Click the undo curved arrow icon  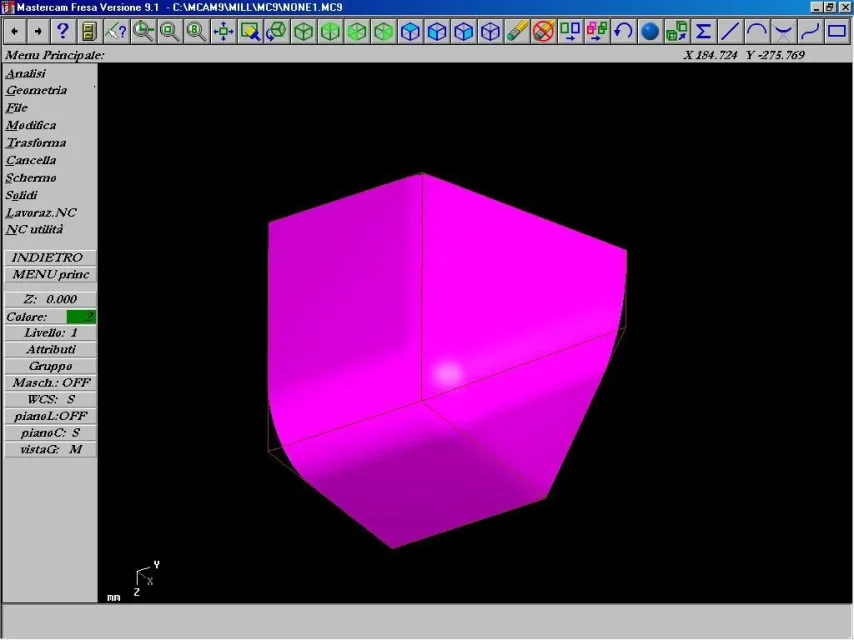(624, 31)
